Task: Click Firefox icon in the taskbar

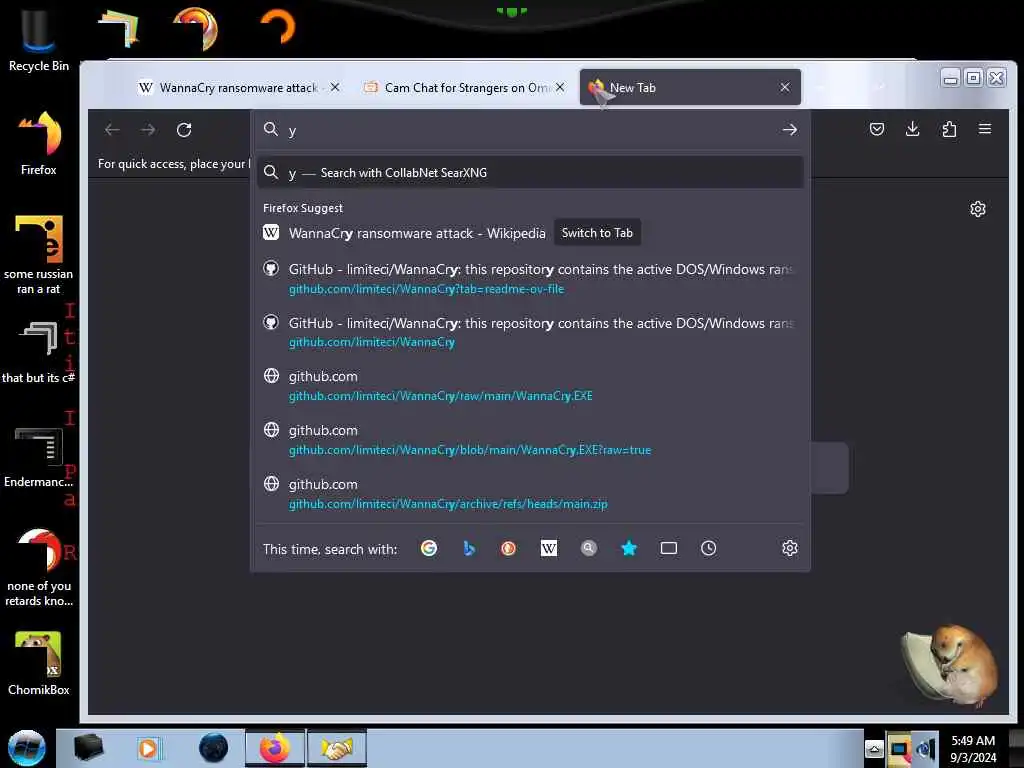Action: point(275,748)
